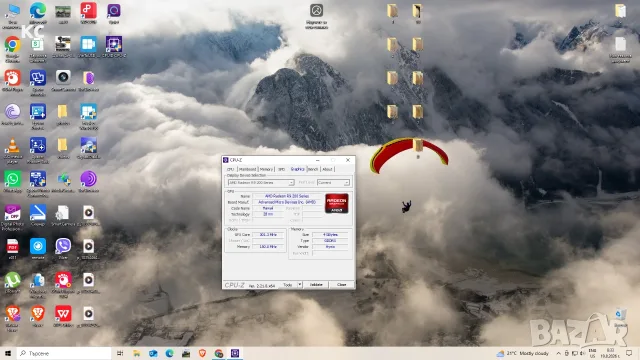The width and height of the screenshot is (640, 360).
Task: Launch WhatsApp from the desktop
Action: 13,181
